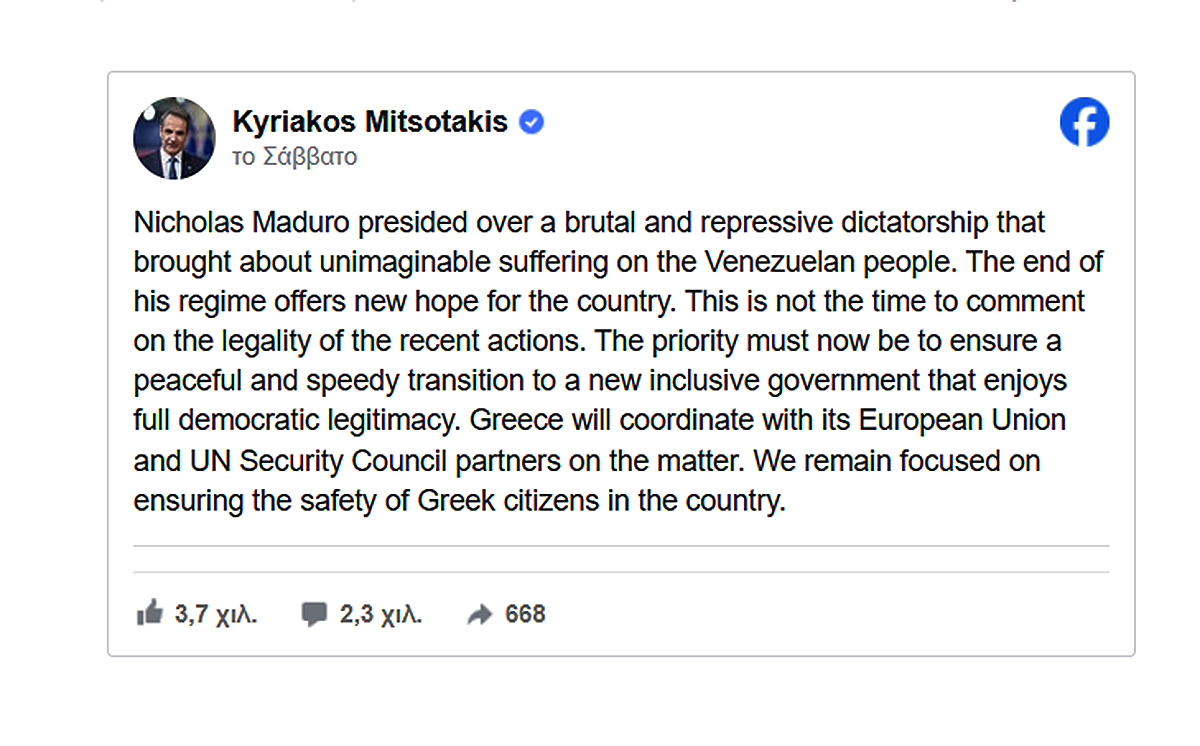View the 3,7 χιλ. likes count

216,614
